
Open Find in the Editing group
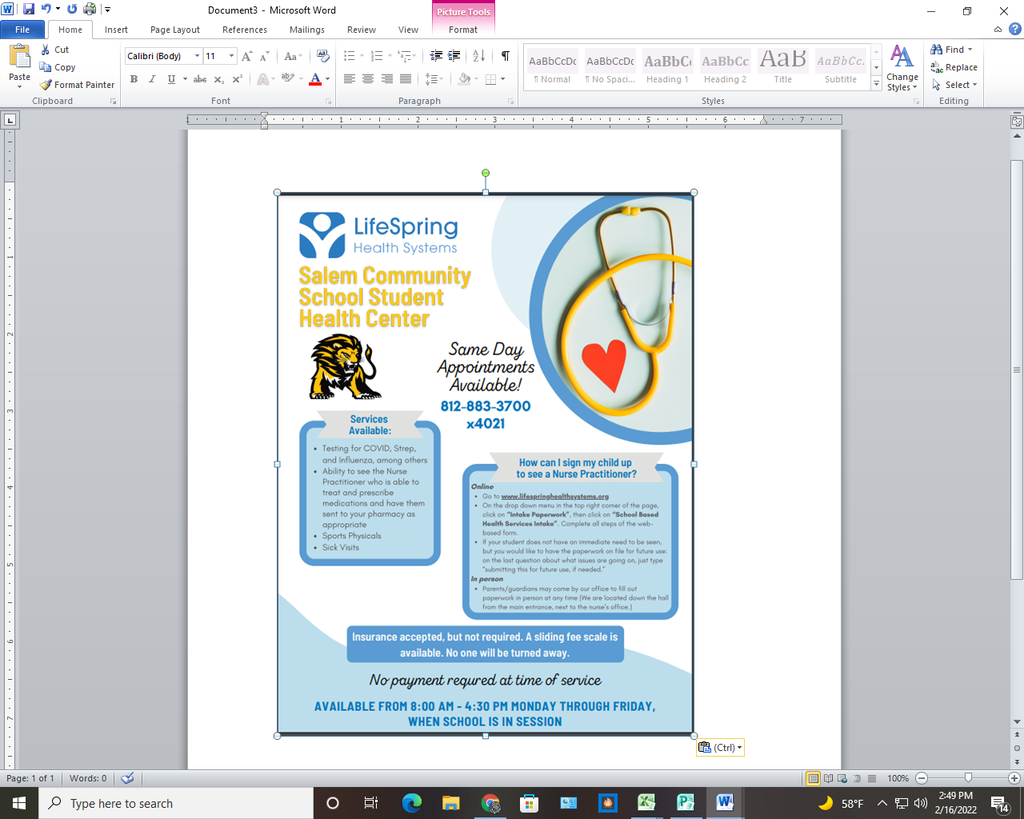click(952, 50)
